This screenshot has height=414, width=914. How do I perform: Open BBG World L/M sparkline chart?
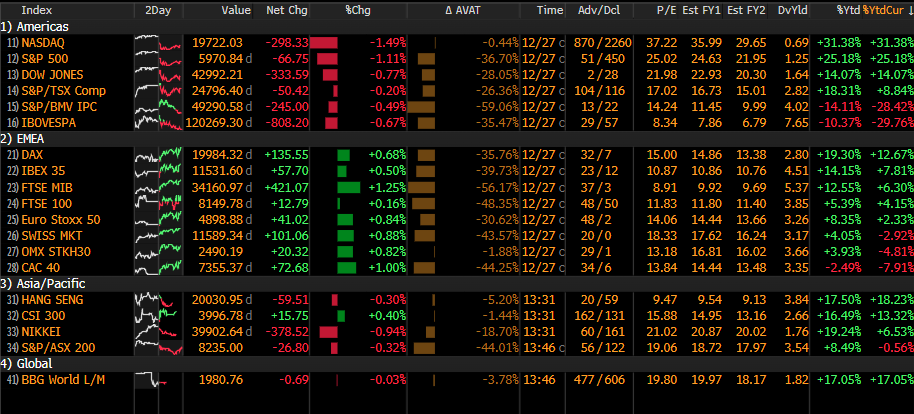159,380
